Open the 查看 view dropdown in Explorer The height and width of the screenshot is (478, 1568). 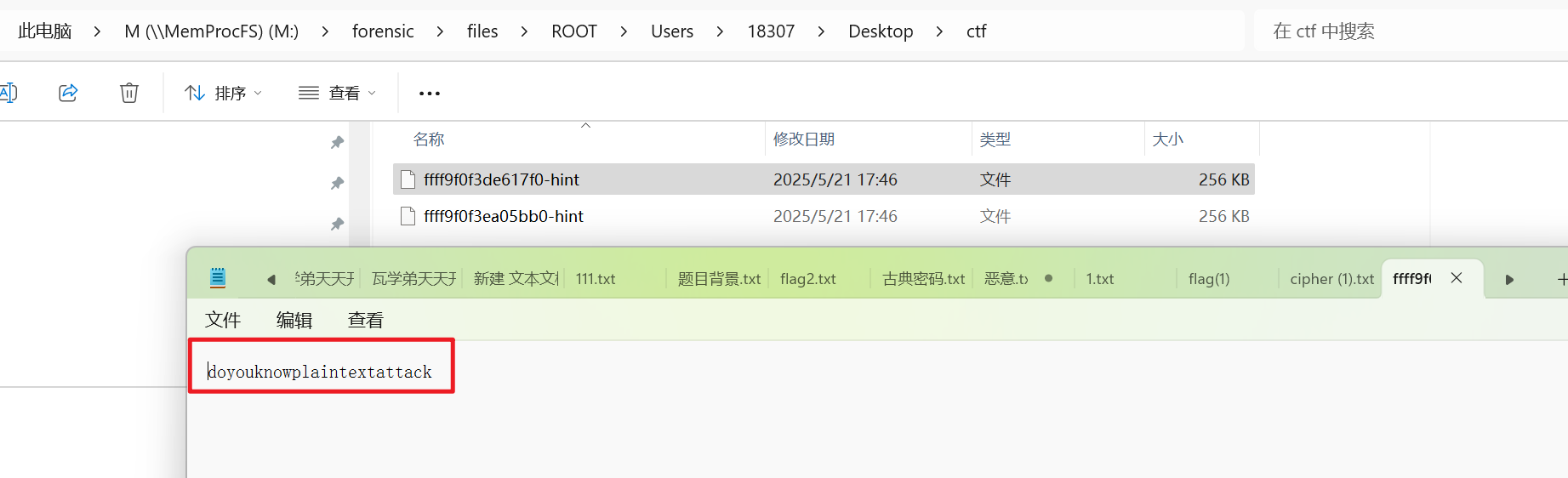click(337, 93)
